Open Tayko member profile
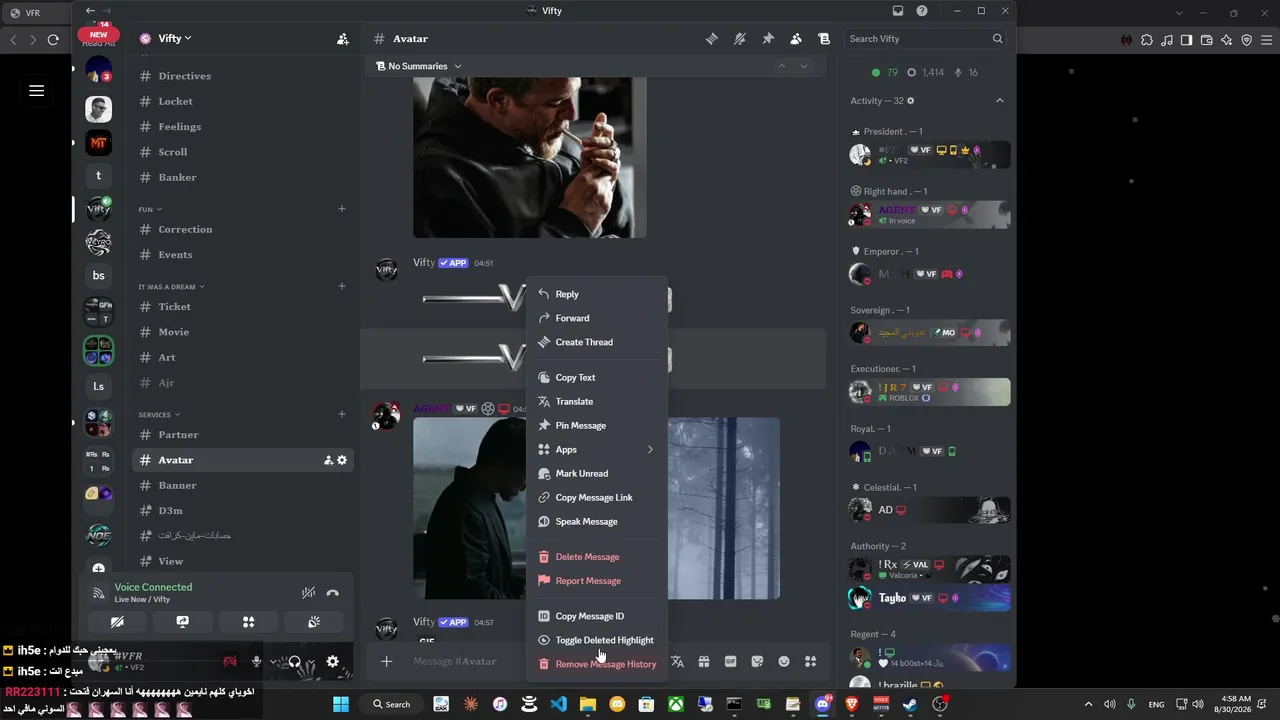 pos(929,598)
